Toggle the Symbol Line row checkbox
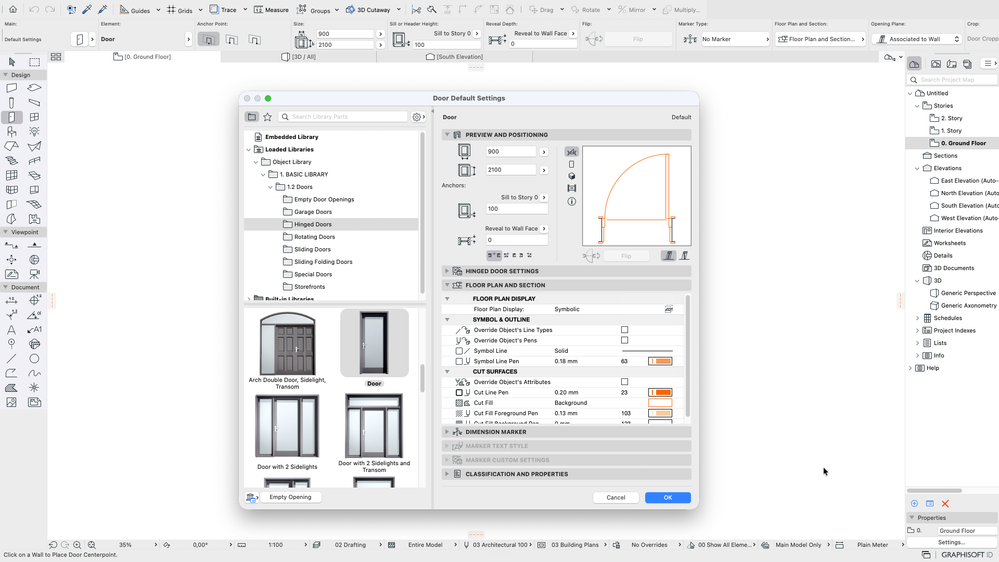 click(x=459, y=351)
